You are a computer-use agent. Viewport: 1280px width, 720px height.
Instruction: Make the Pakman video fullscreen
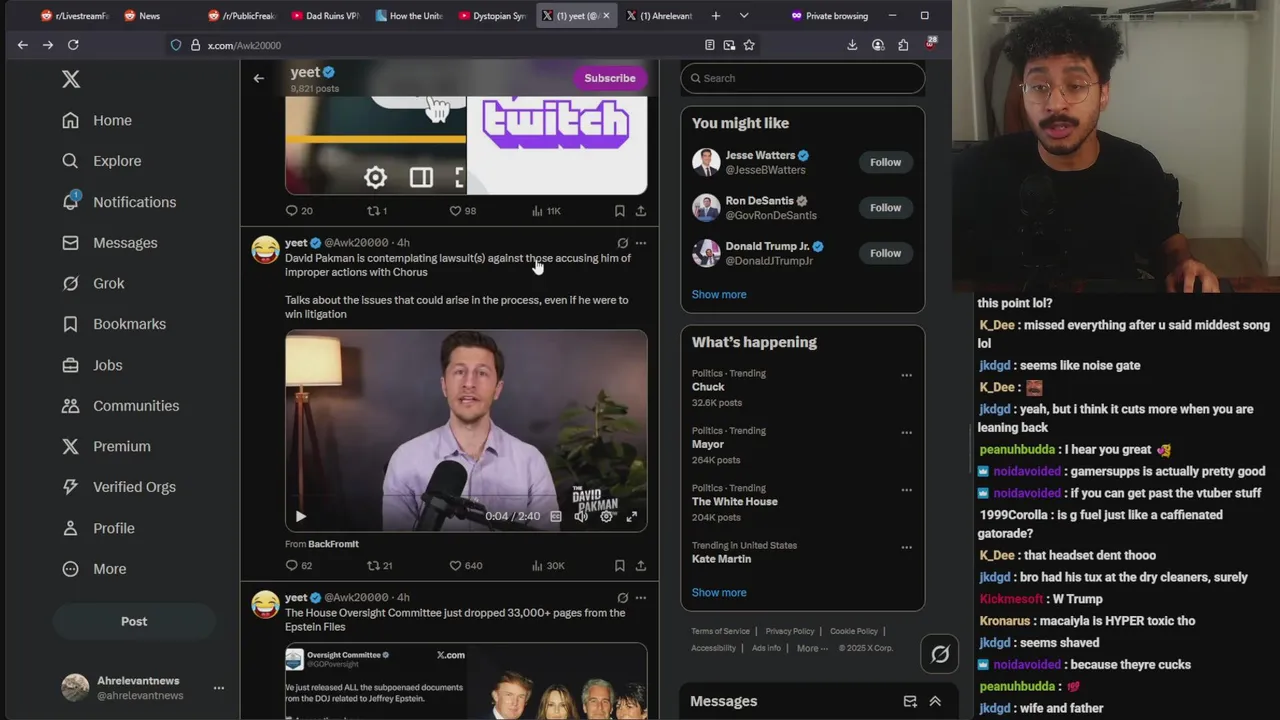coord(631,516)
